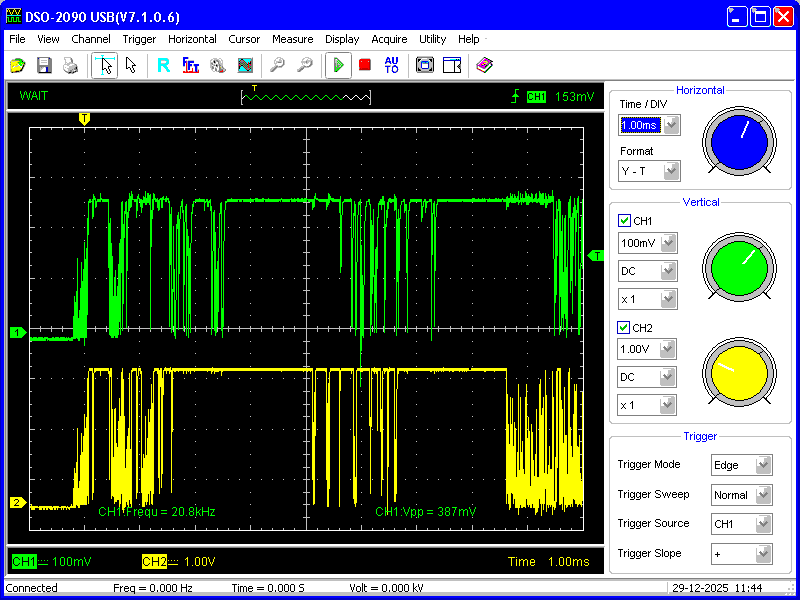Expand the Time/DIV dropdown

tap(672, 125)
